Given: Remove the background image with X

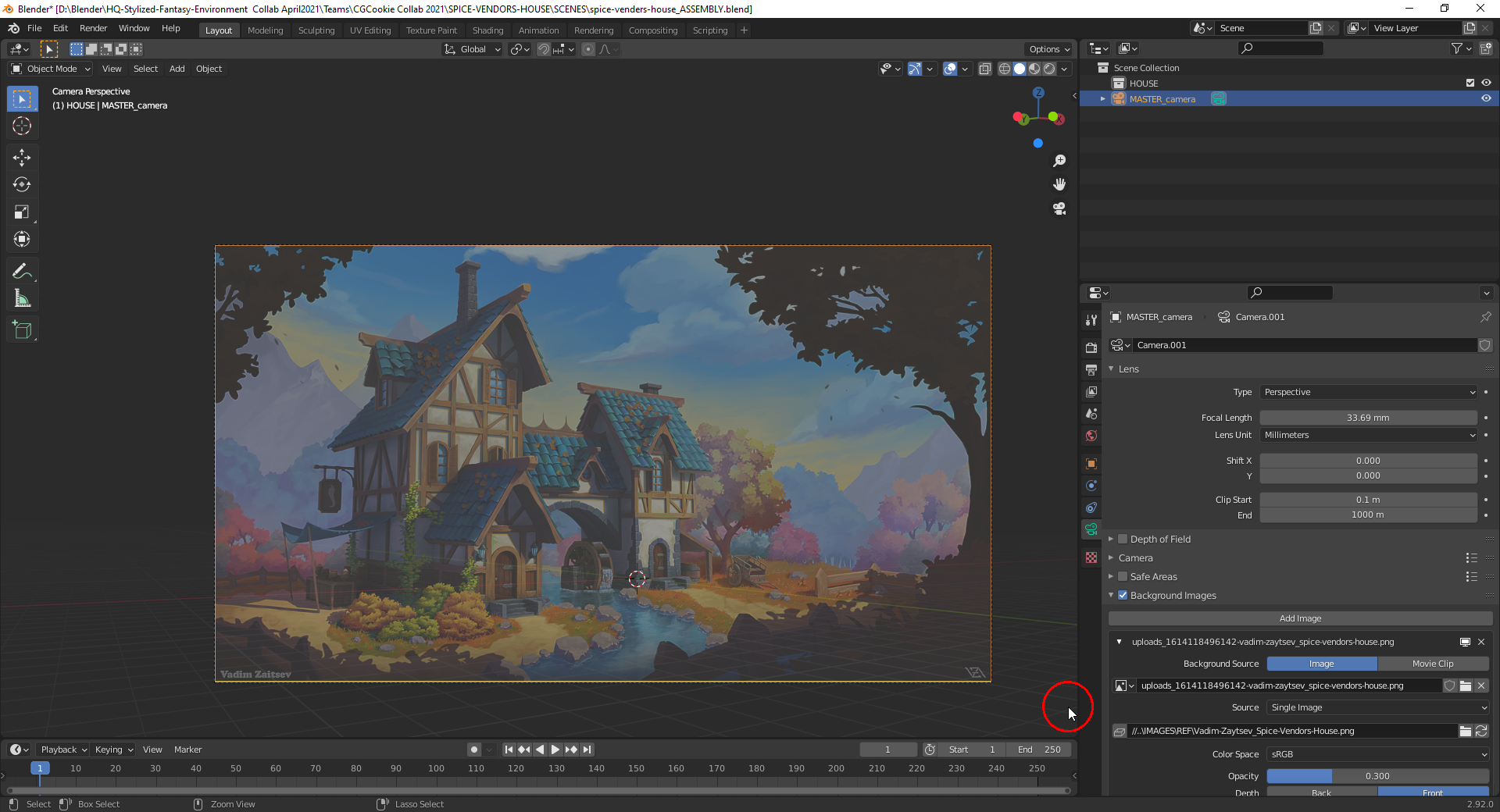Looking at the screenshot, I should [x=1481, y=642].
